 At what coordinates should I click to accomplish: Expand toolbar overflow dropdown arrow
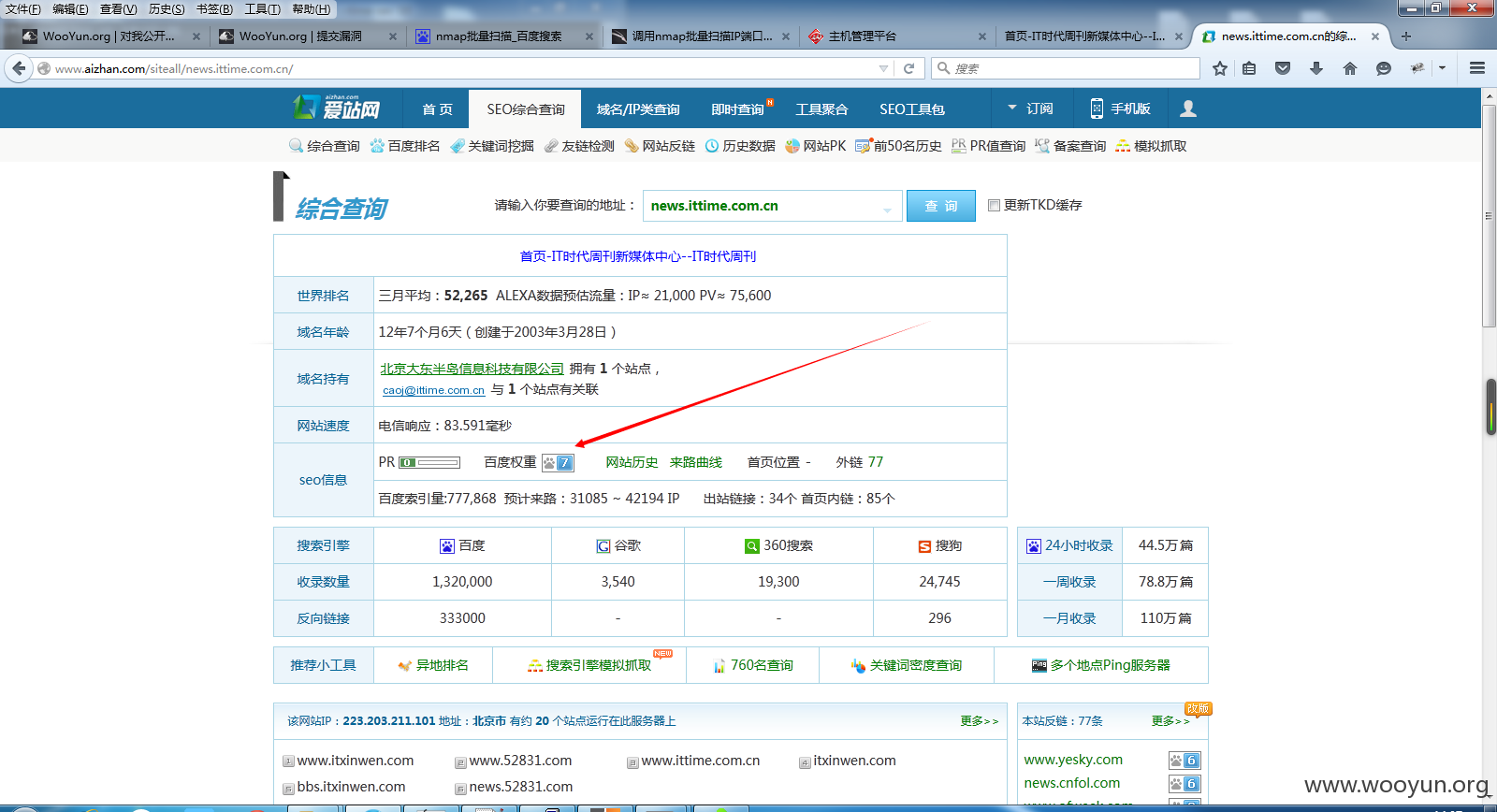(1442, 68)
